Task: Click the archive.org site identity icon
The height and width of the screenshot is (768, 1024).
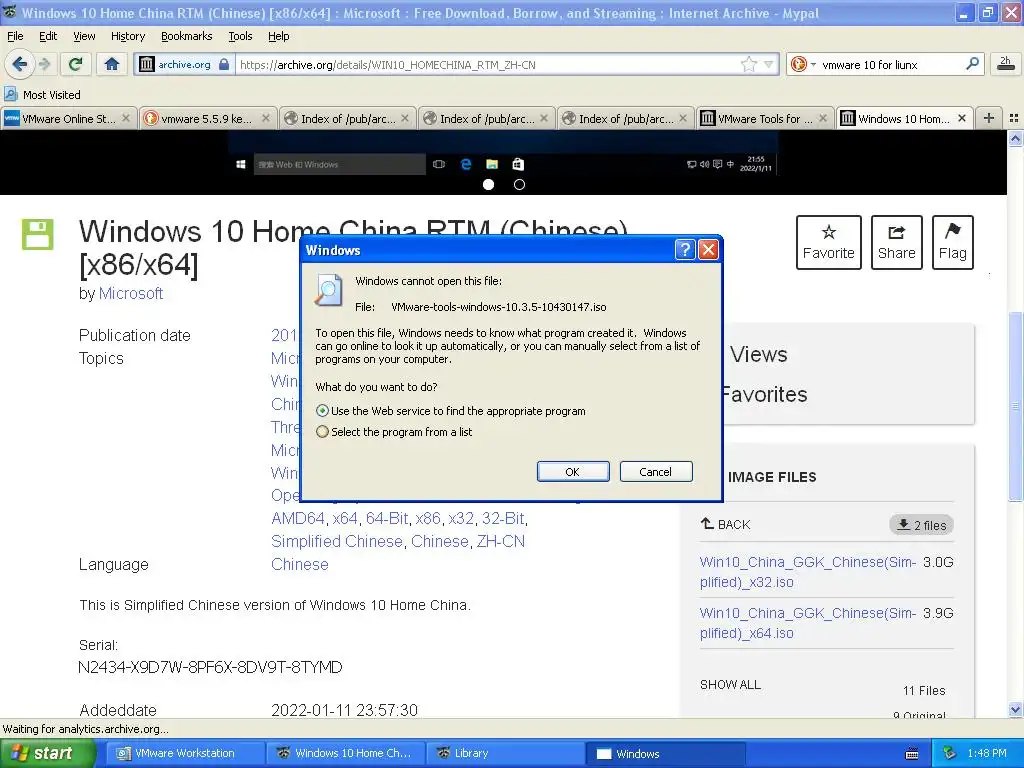Action: tap(148, 64)
